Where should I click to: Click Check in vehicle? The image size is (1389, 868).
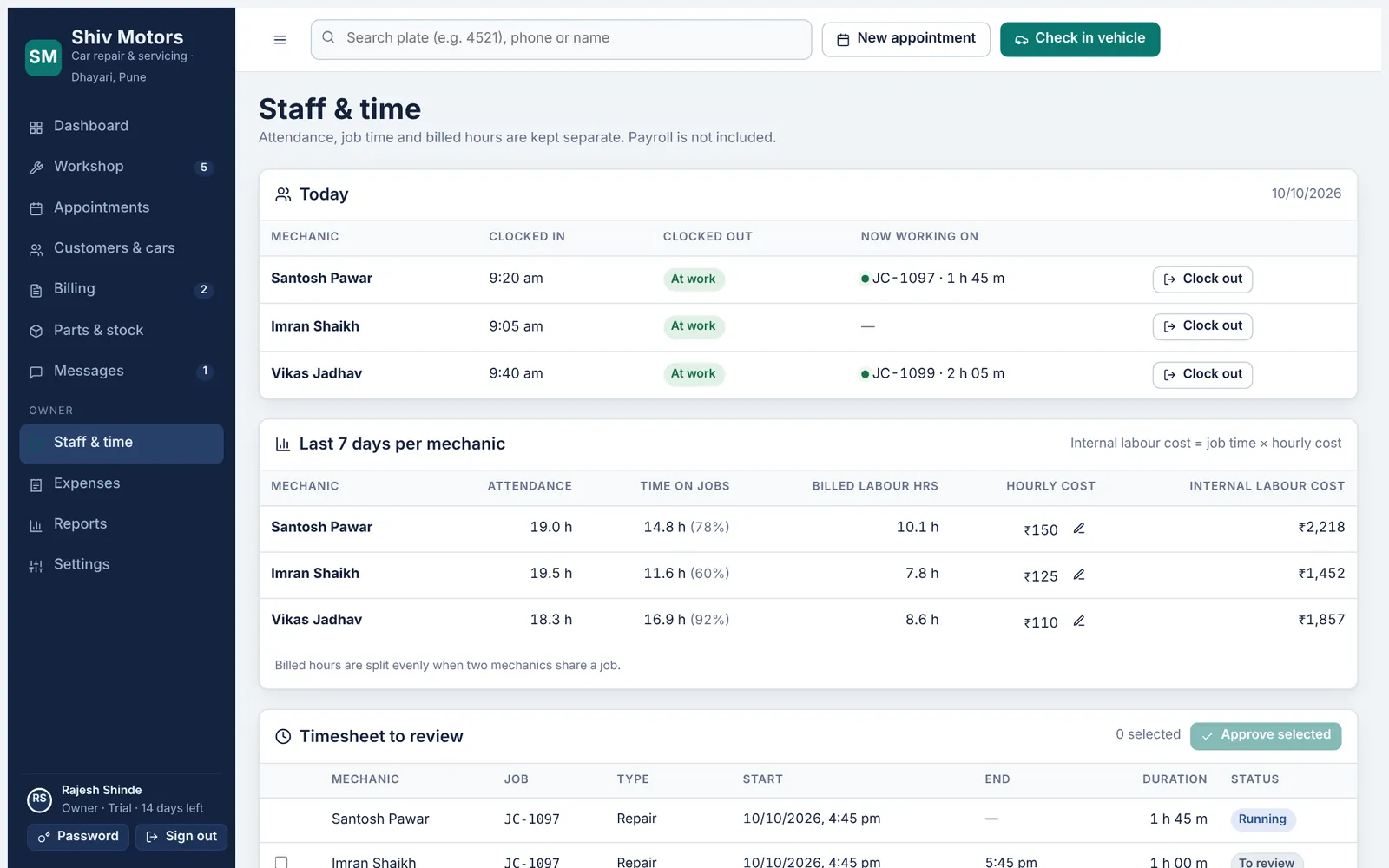(1080, 39)
